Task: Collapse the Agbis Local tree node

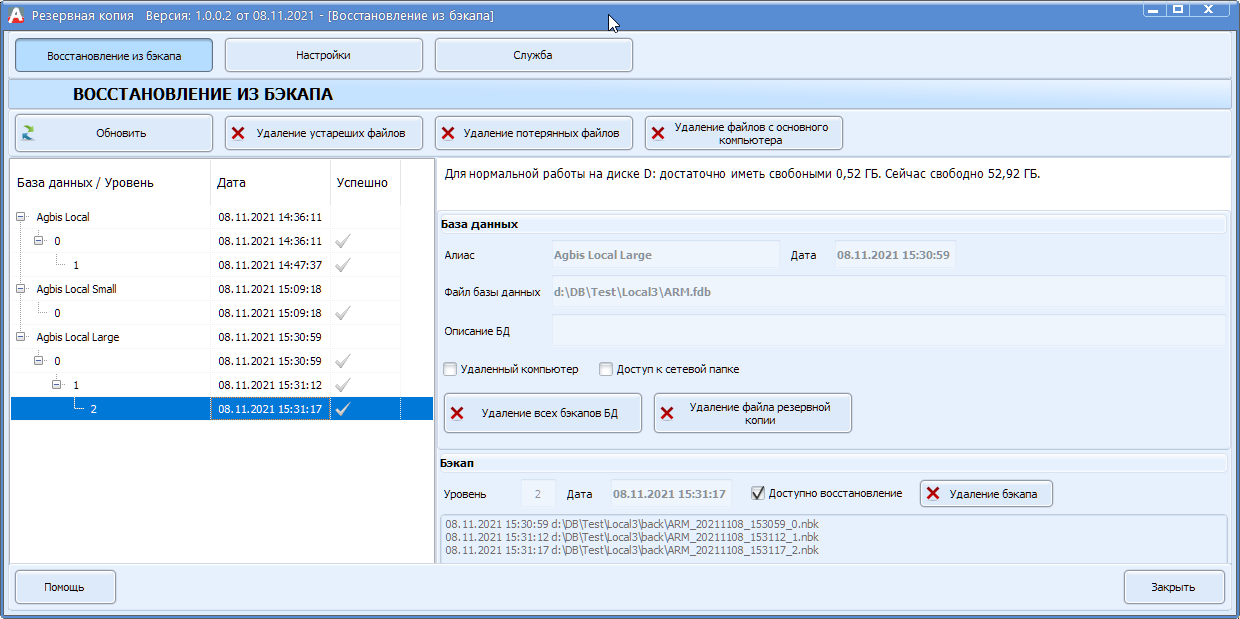Action: 22,217
